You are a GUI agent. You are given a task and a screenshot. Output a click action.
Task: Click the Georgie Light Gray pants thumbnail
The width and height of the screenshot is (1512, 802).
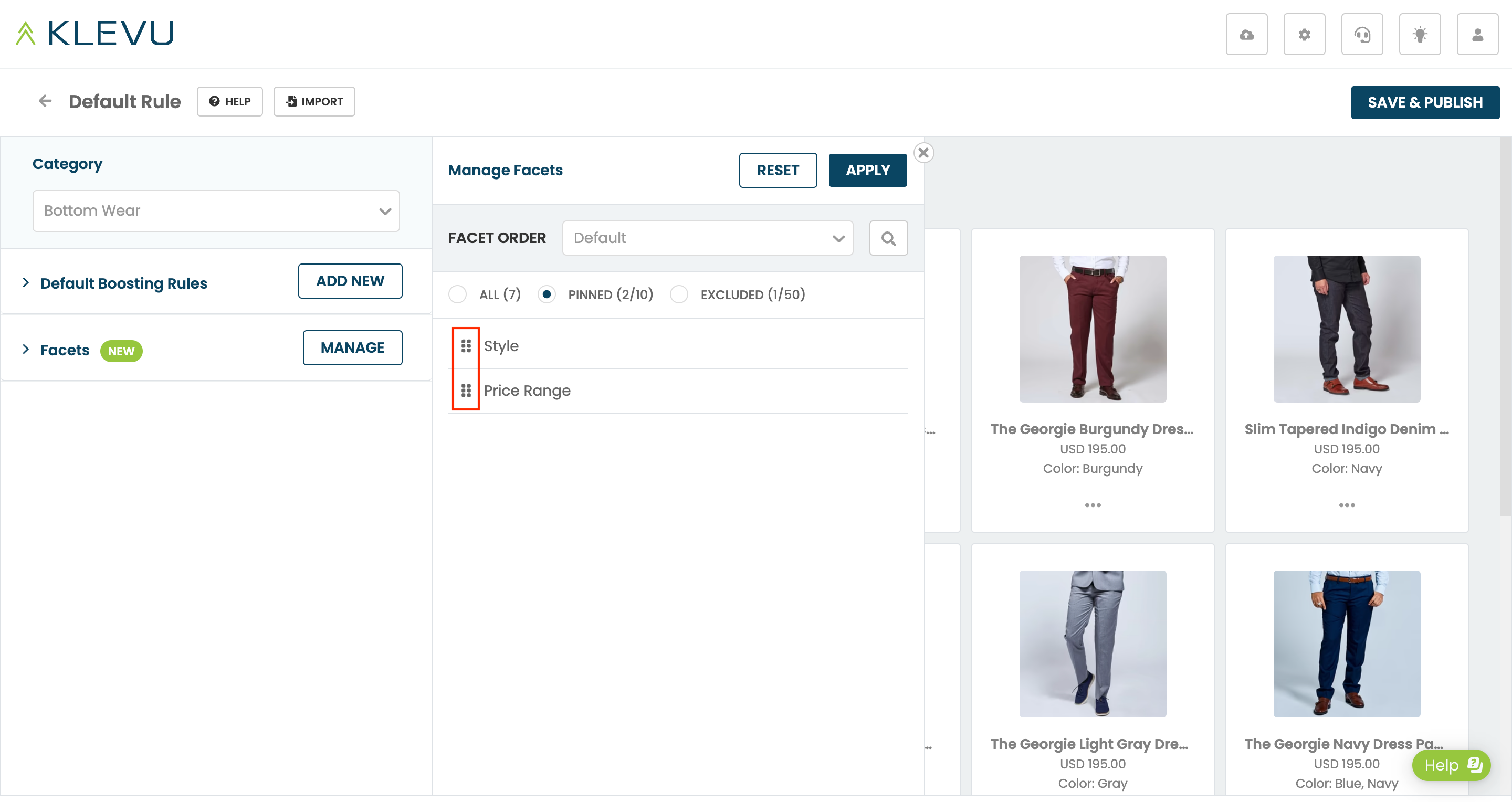[1093, 643]
